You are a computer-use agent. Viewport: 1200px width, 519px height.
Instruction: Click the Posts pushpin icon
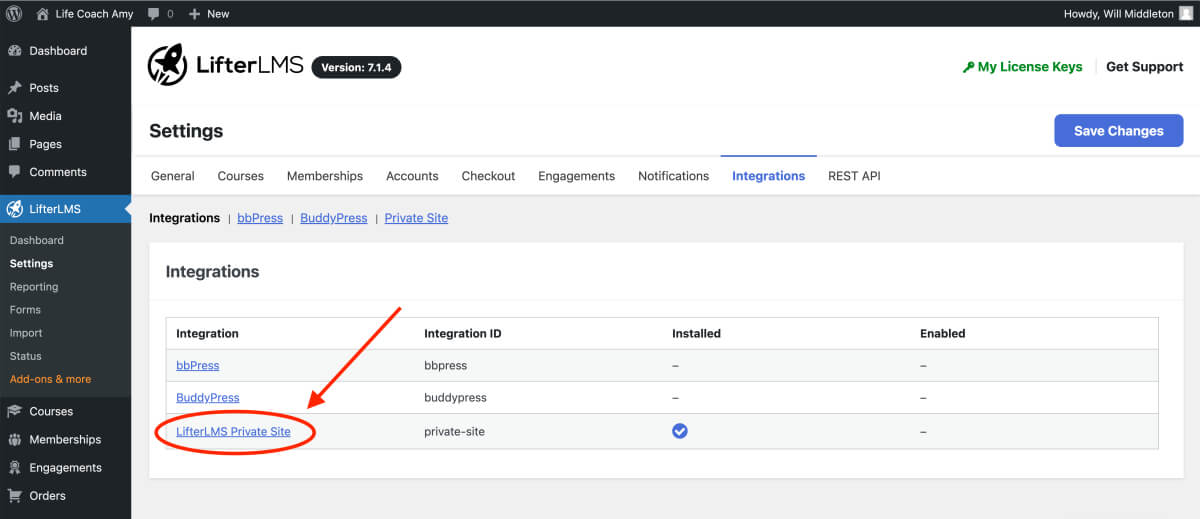pos(15,88)
